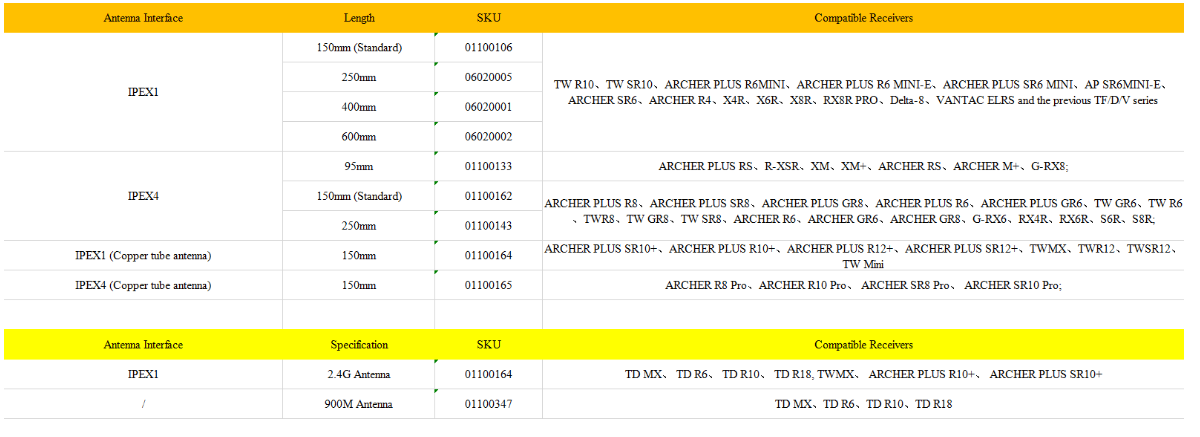Click SKU 06020005
Image resolution: width=1200 pixels, height=437 pixels.
click(x=489, y=77)
